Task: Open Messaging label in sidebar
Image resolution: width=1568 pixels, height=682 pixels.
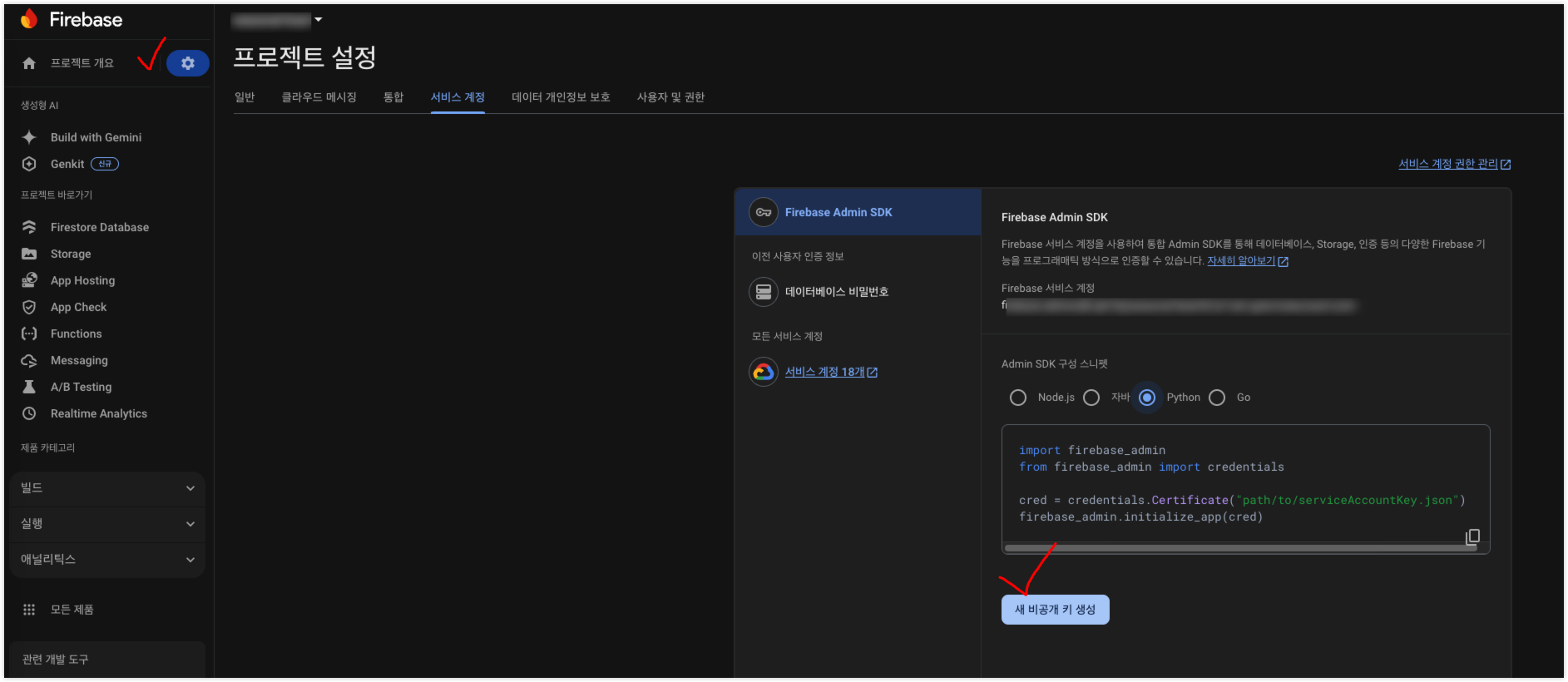Action: [79, 360]
